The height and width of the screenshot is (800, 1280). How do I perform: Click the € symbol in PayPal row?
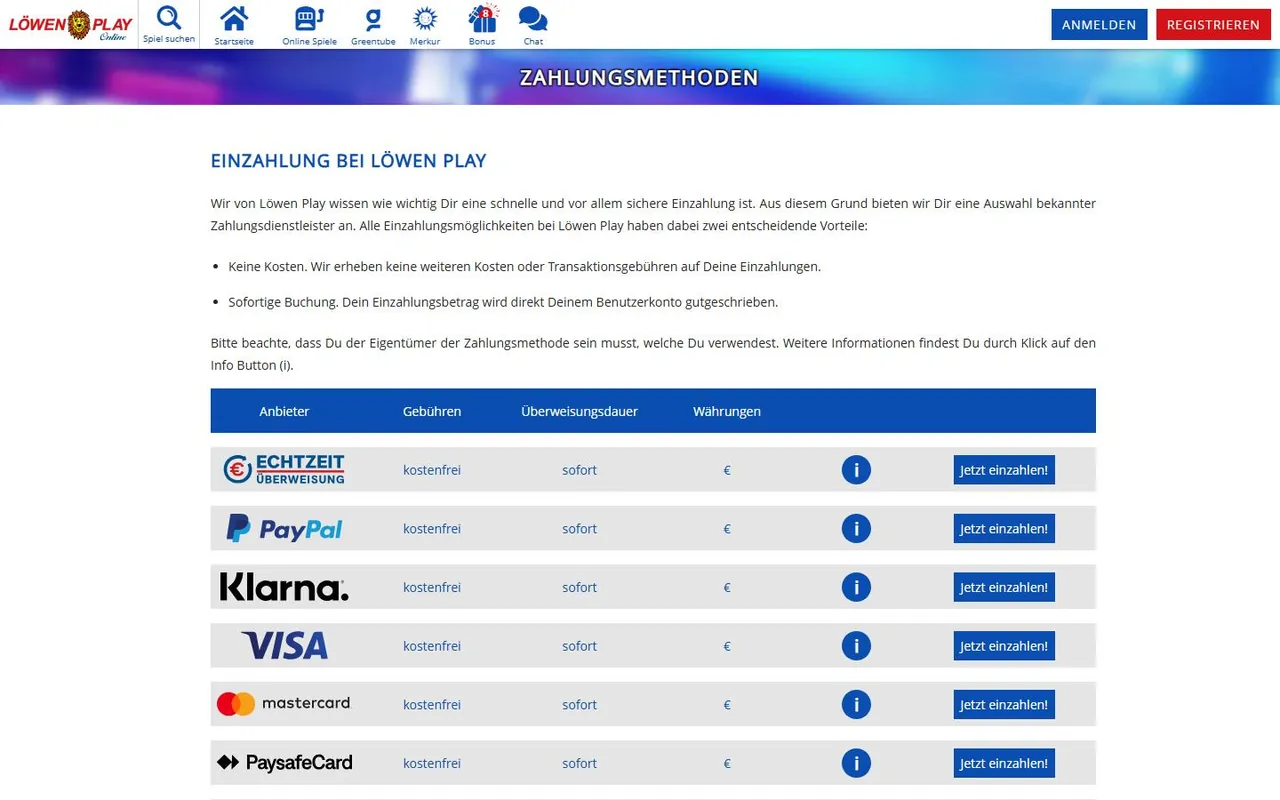tap(727, 529)
